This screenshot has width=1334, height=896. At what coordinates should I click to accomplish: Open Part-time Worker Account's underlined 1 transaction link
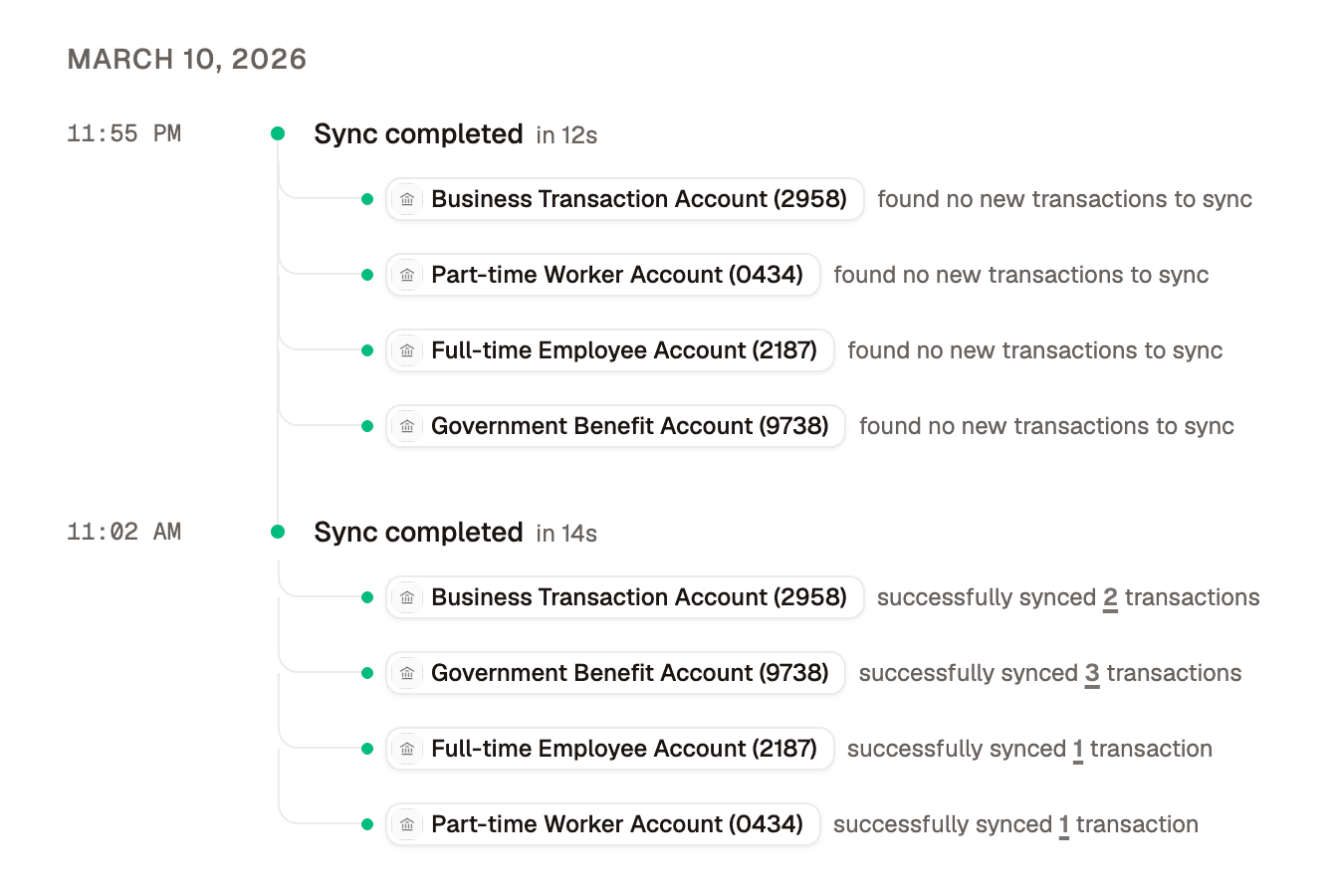coord(1064,824)
